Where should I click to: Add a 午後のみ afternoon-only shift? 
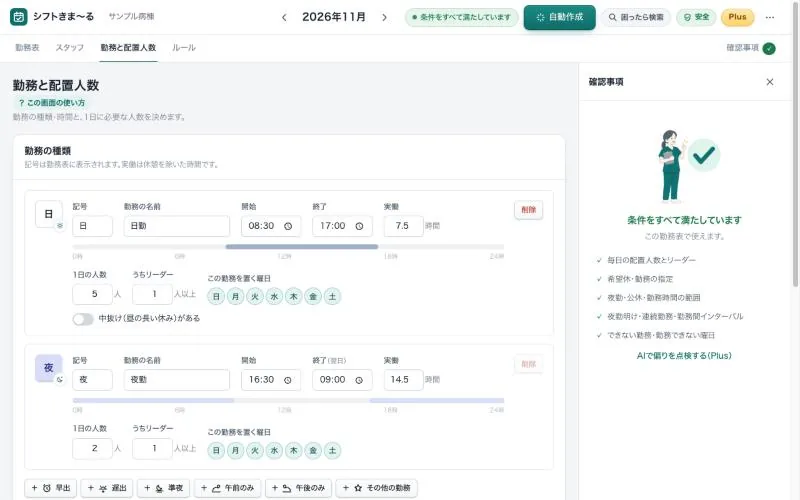[x=298, y=488]
